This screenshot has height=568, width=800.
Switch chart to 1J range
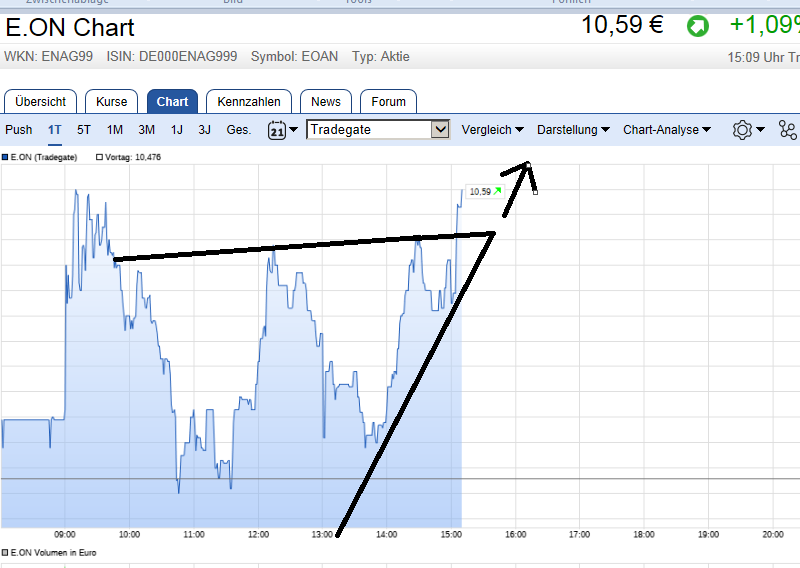pos(177,130)
